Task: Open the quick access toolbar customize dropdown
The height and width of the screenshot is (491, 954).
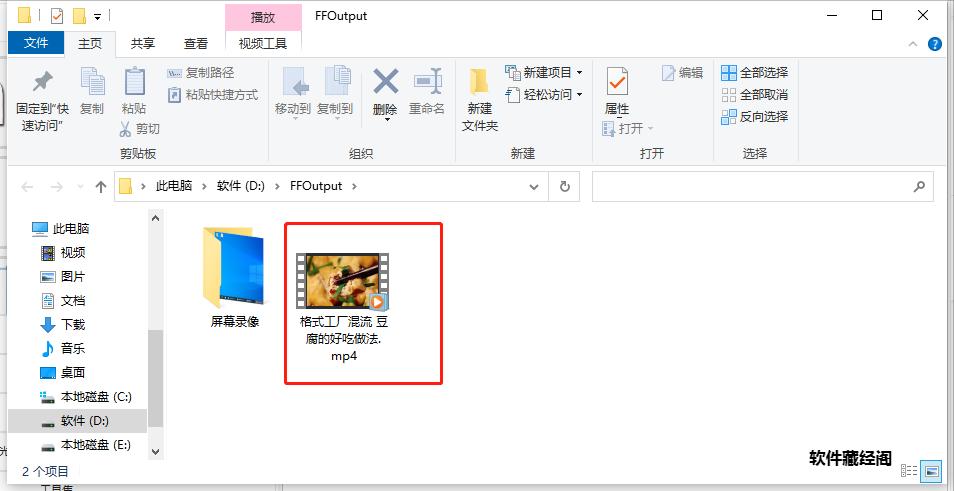Action: point(97,16)
